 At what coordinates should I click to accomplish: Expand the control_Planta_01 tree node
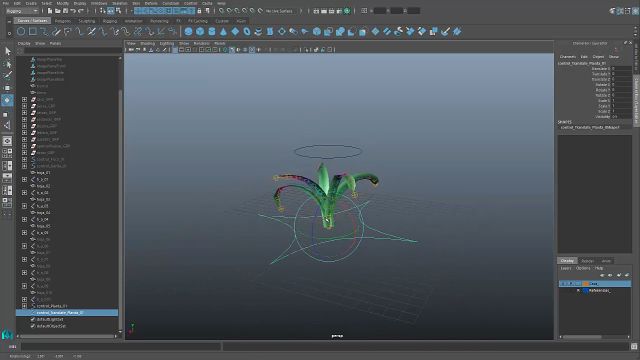(24, 306)
